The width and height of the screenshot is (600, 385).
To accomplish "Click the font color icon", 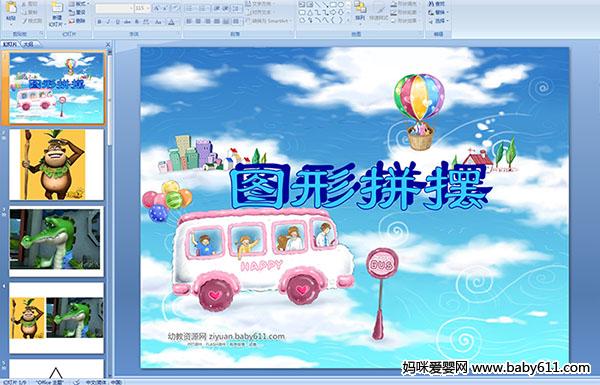I will pyautogui.click(x=171, y=22).
